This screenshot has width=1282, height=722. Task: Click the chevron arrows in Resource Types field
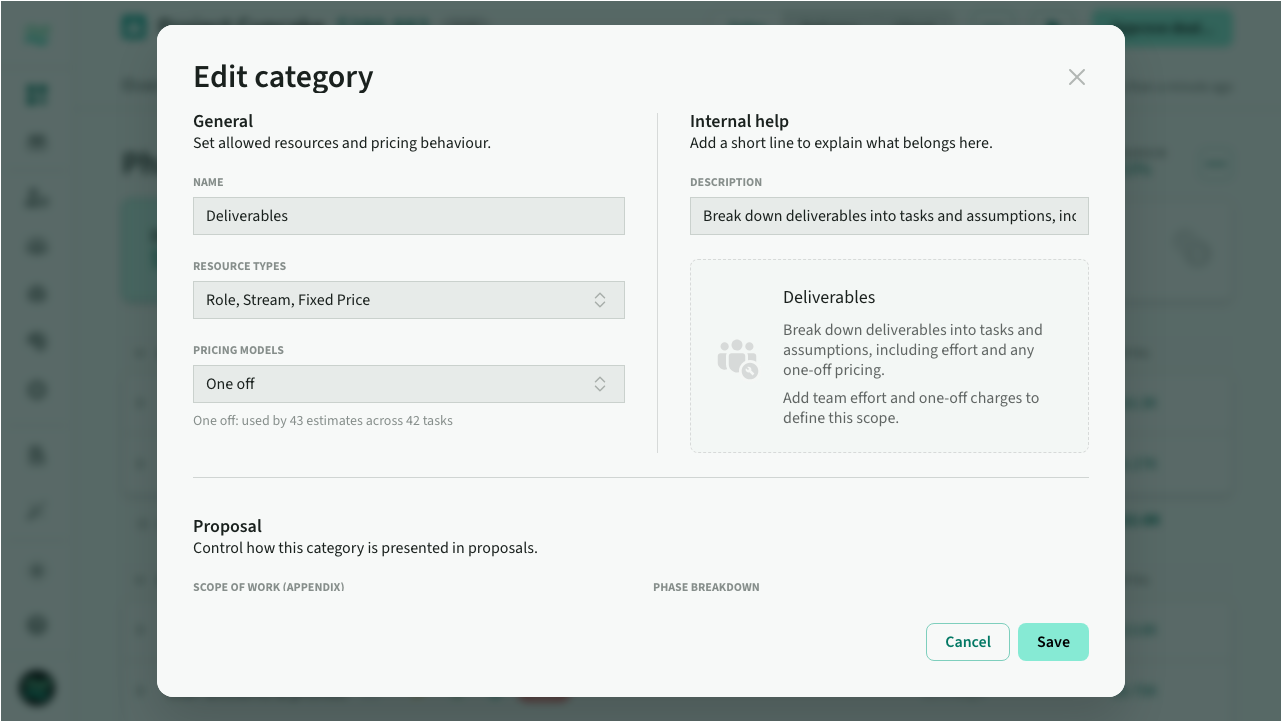[600, 300]
